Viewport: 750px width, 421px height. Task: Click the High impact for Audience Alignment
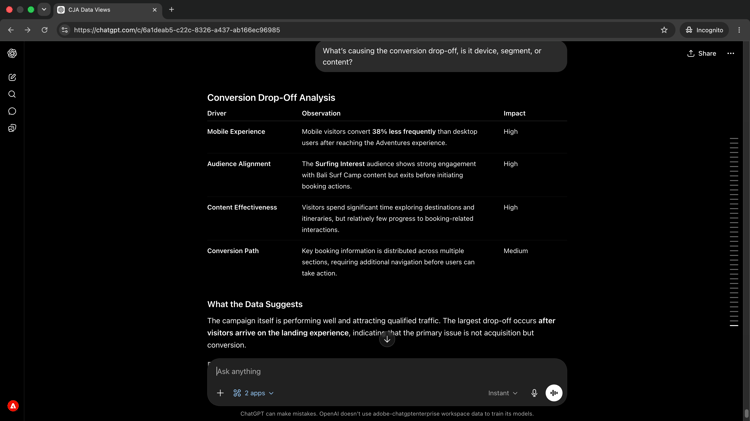[510, 164]
